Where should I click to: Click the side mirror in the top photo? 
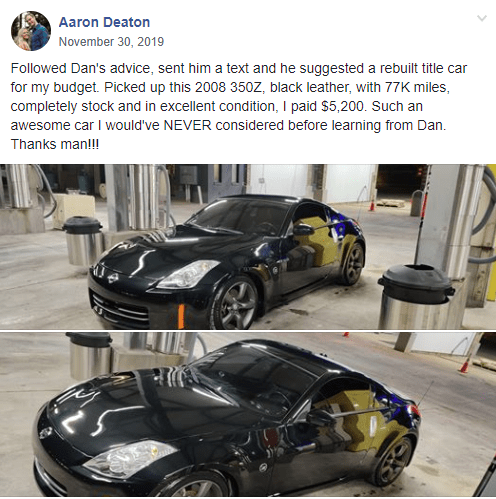(302, 230)
